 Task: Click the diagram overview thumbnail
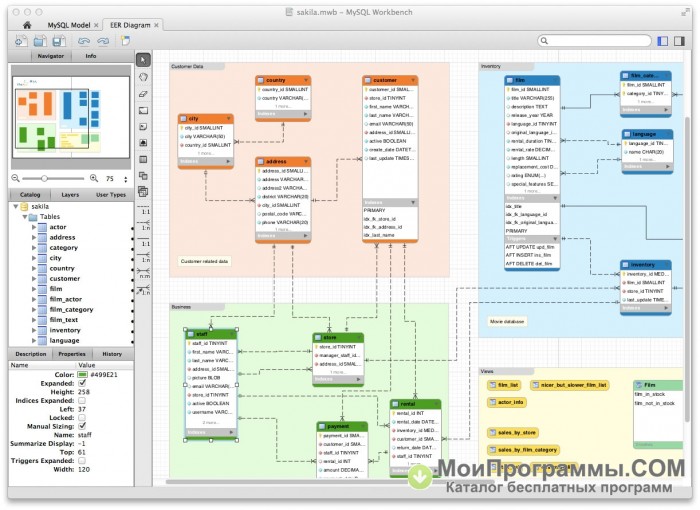click(x=71, y=117)
